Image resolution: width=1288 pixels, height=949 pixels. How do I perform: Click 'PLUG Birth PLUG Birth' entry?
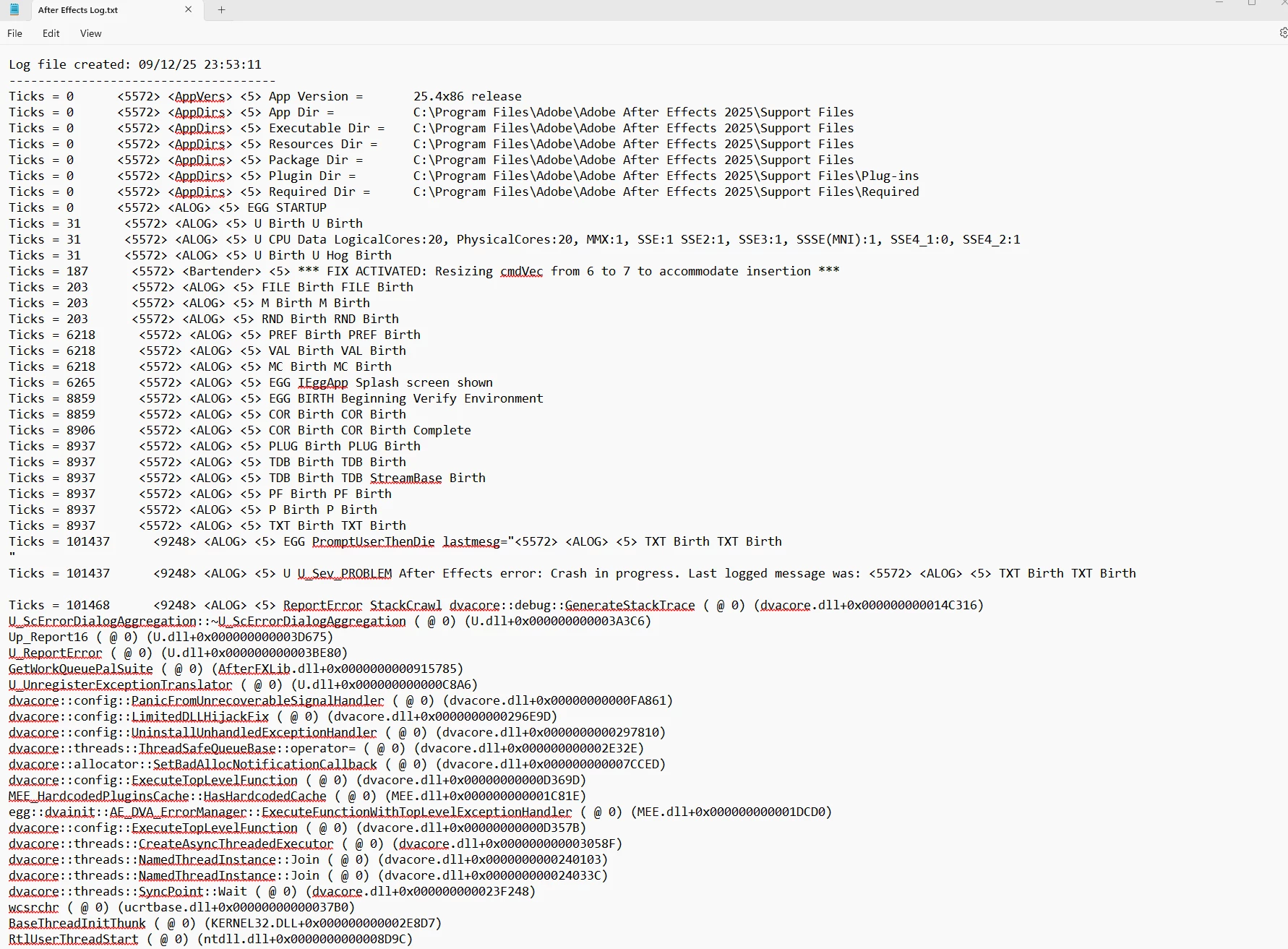[x=345, y=446]
